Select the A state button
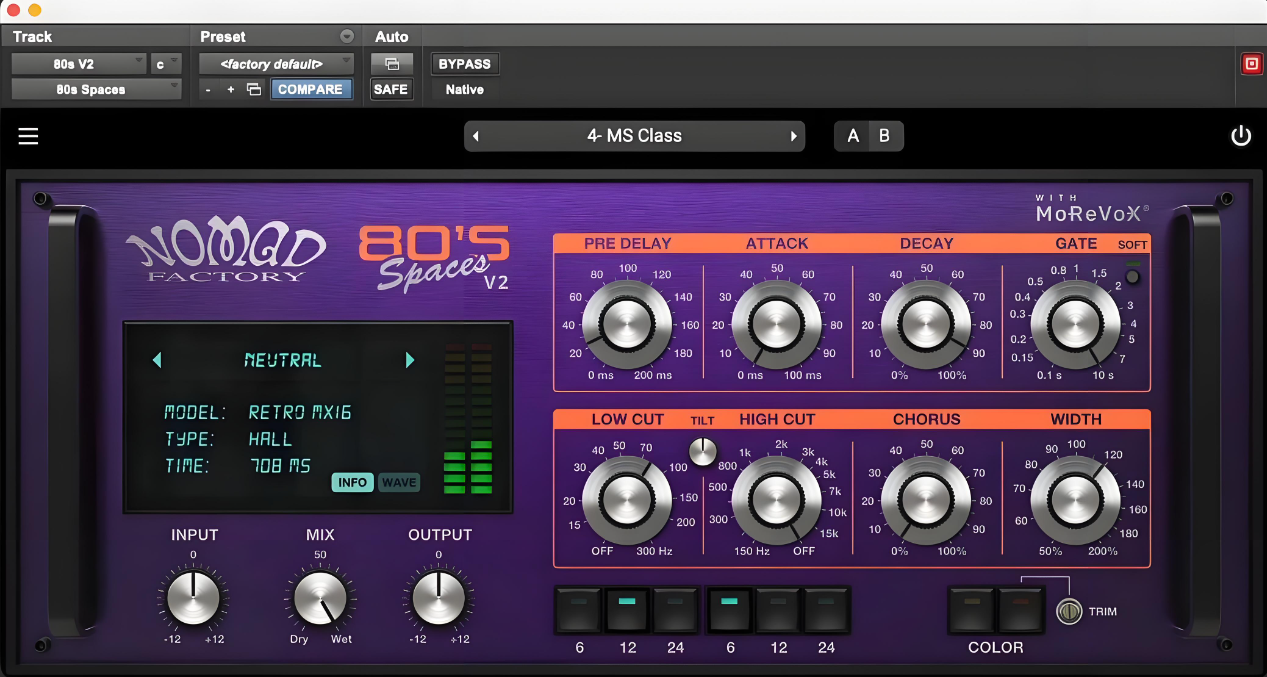 coord(853,136)
